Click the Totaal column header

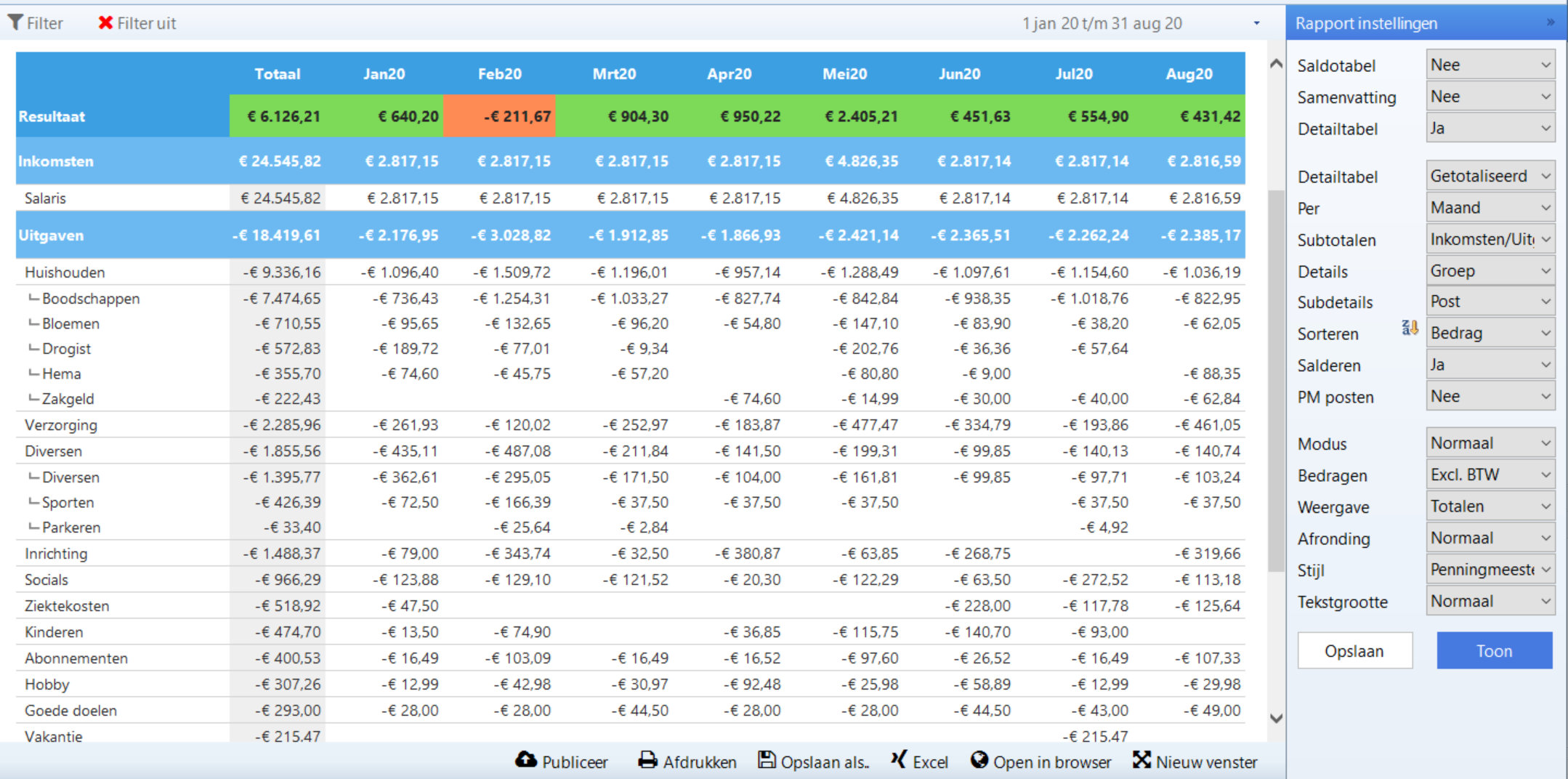coord(277,74)
